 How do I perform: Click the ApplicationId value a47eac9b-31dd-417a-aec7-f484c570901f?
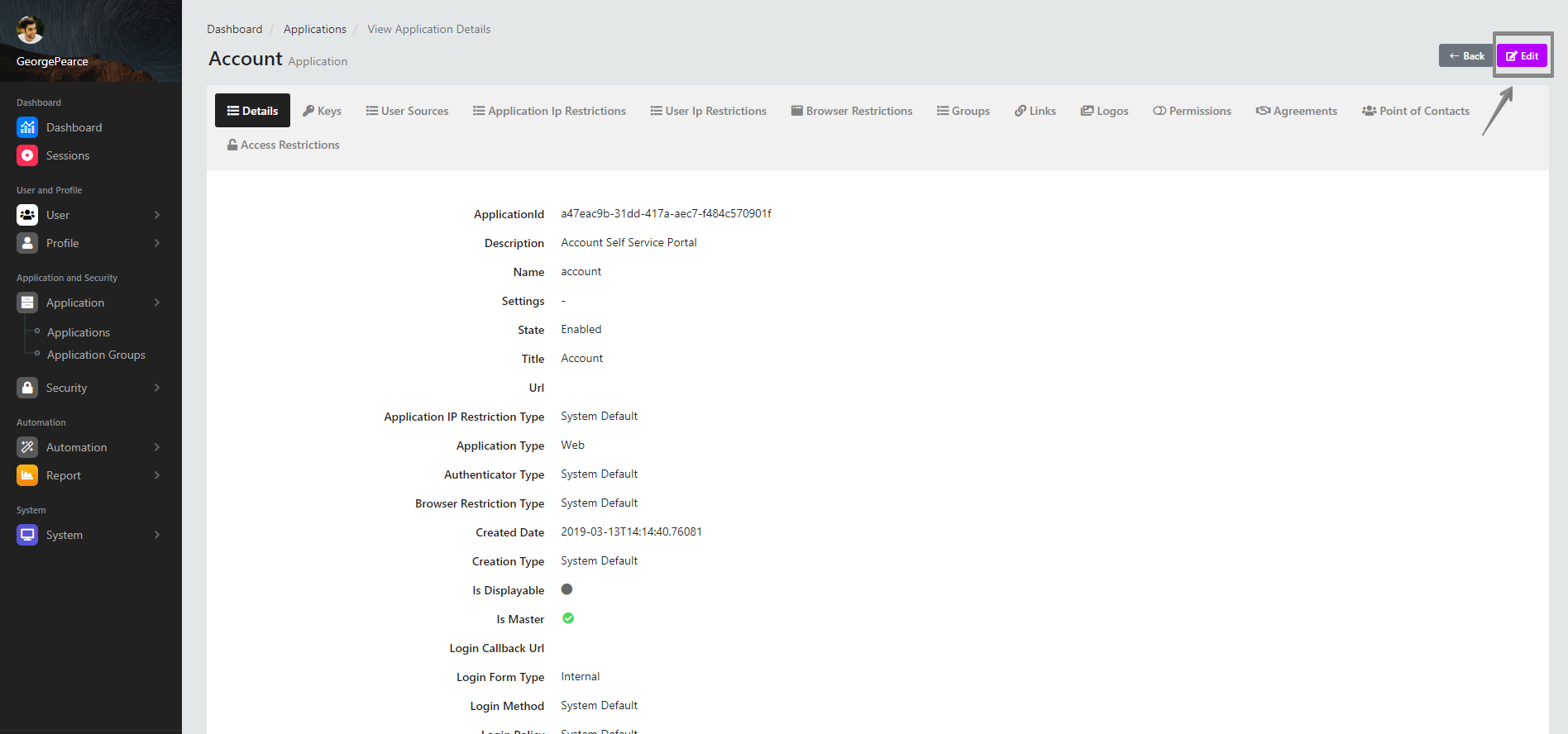coord(666,213)
